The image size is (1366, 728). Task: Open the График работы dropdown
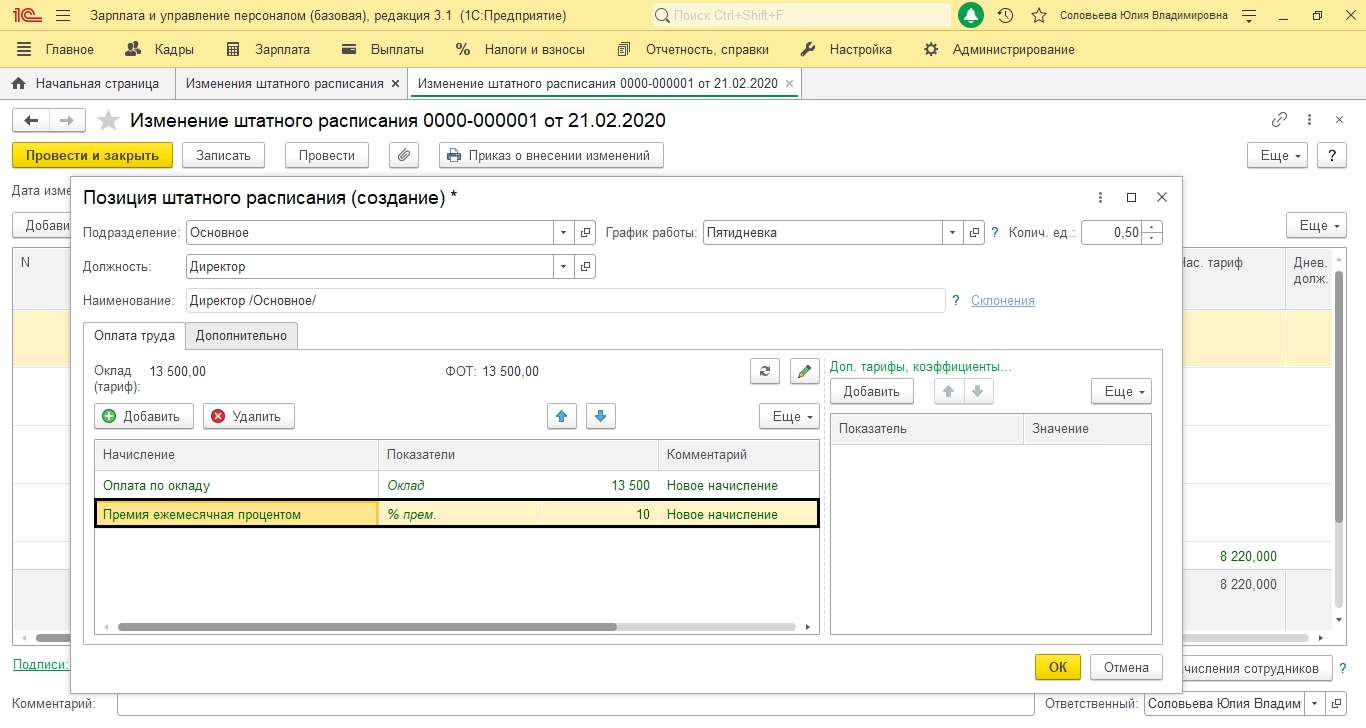(x=953, y=233)
